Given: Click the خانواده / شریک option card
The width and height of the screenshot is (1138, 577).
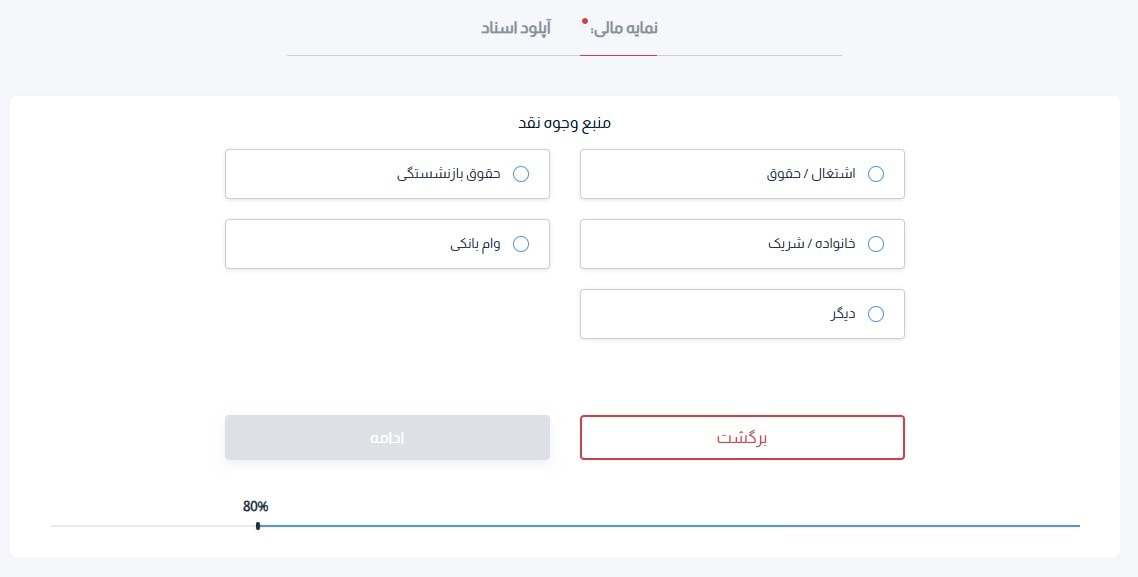Looking at the screenshot, I should (x=742, y=243).
